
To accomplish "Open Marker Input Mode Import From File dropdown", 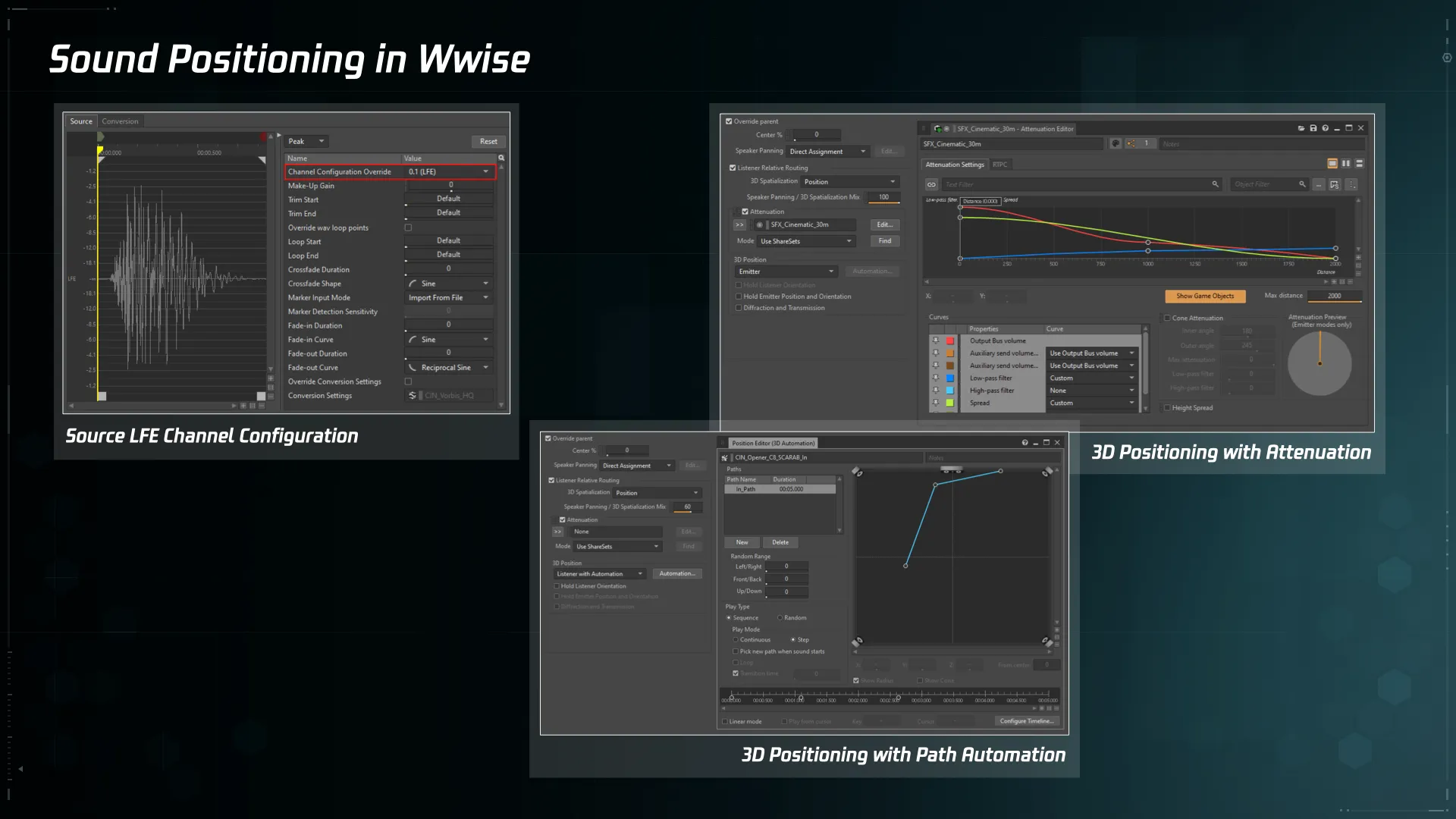I will coord(450,298).
